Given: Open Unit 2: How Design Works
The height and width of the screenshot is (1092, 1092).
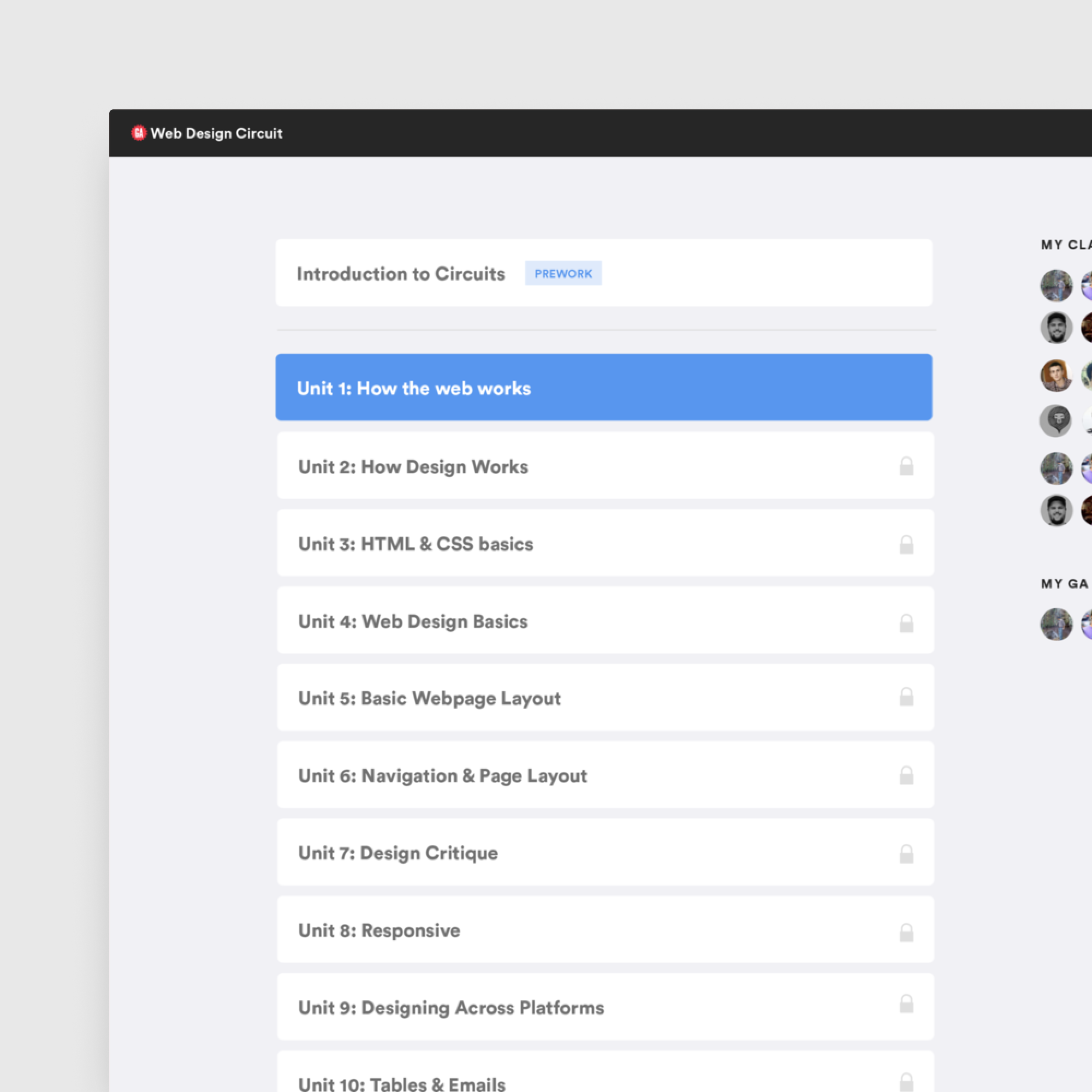Looking at the screenshot, I should [413, 467].
